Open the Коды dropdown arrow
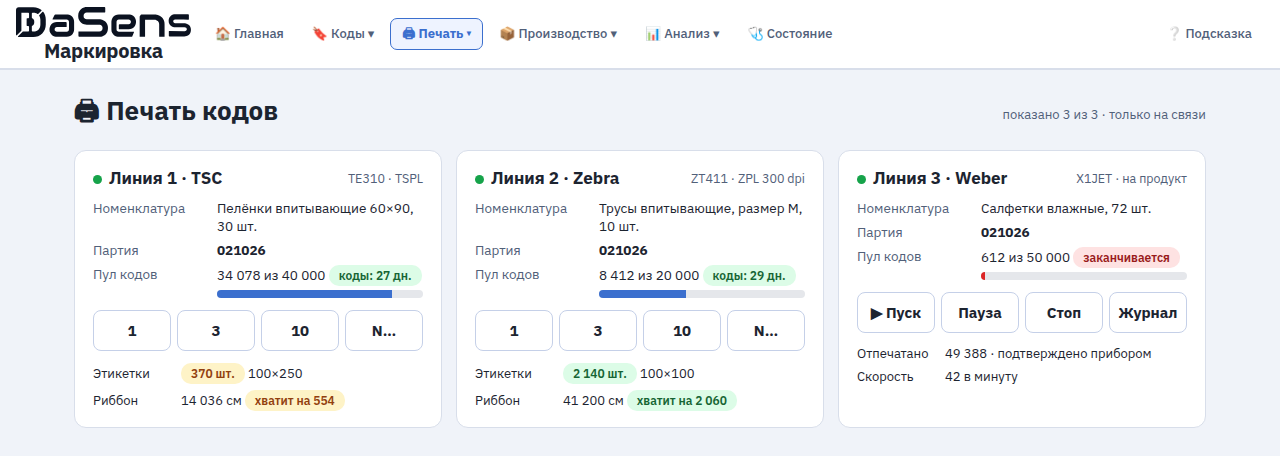 [x=371, y=34]
